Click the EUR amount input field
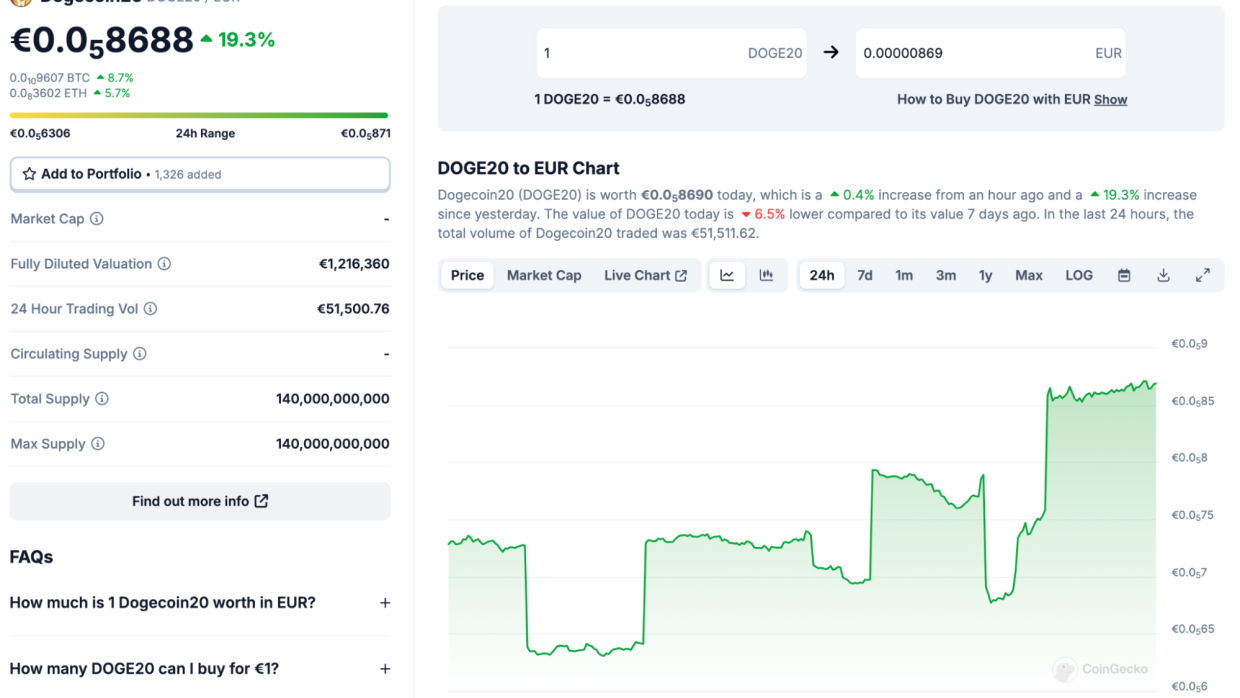 pos(990,53)
